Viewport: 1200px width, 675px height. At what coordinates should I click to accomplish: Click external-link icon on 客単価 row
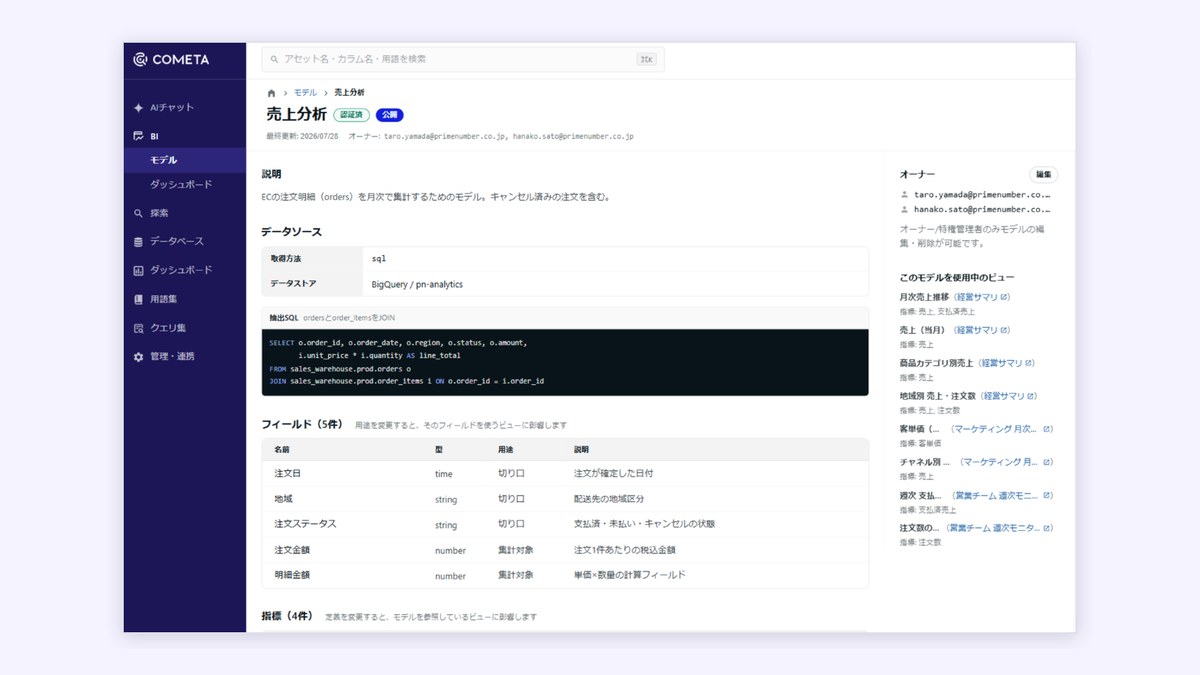coord(1047,429)
